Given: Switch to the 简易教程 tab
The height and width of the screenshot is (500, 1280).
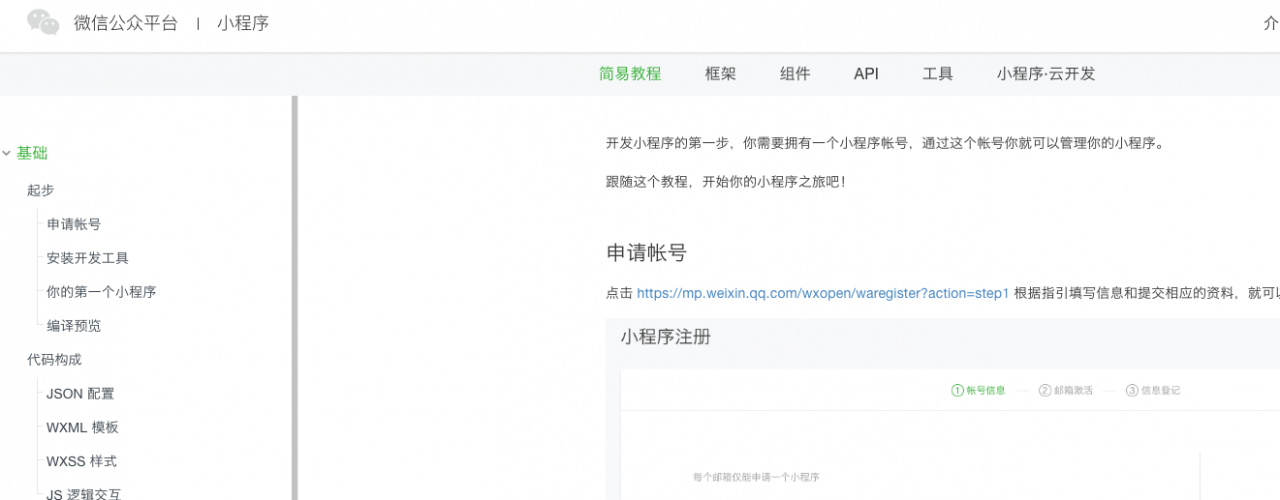Looking at the screenshot, I should pyautogui.click(x=630, y=74).
